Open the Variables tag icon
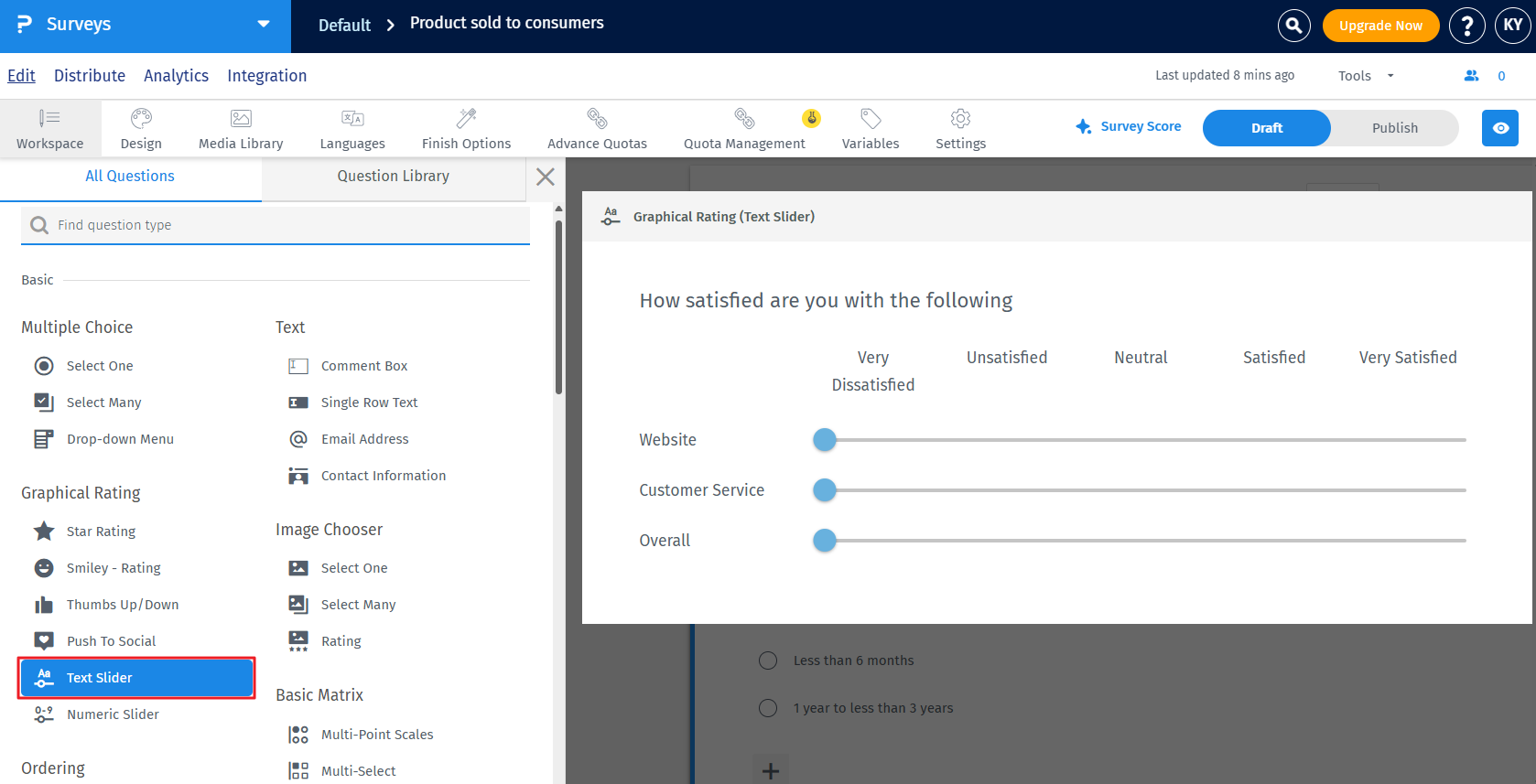The width and height of the screenshot is (1536, 784). click(871, 118)
